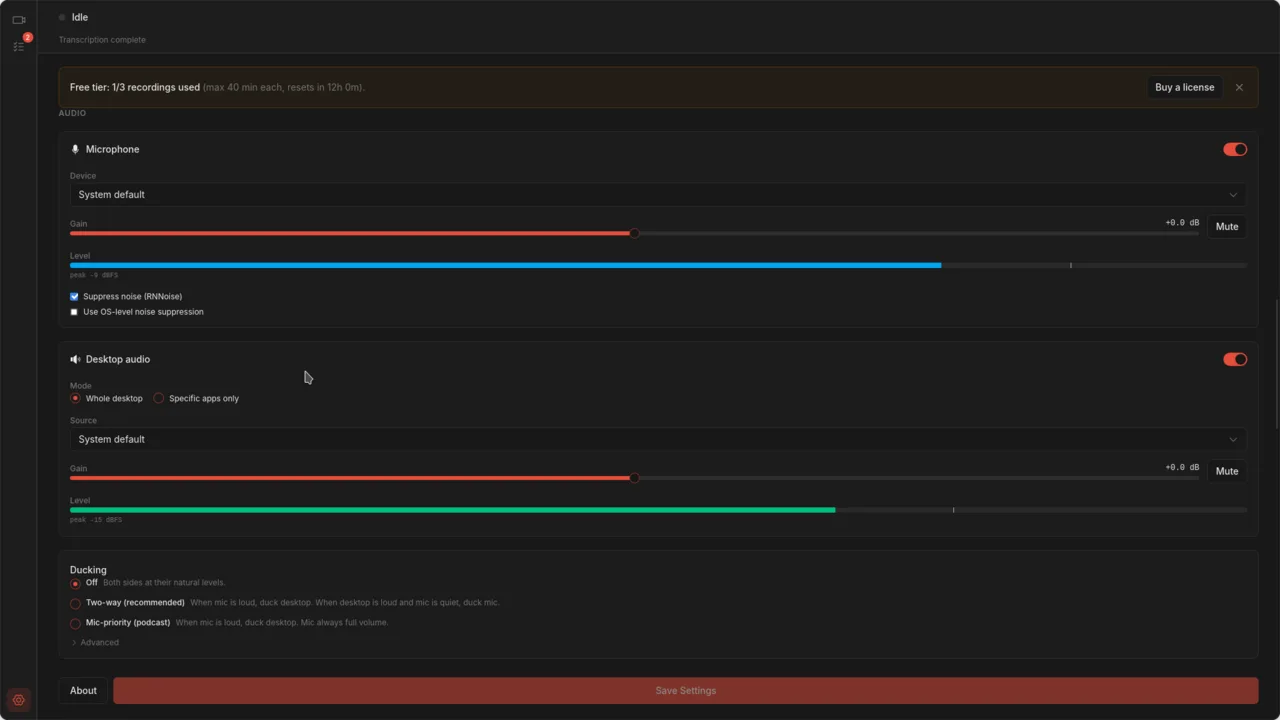Screen dimensions: 1280x720
Task: Click the page vertical scrollbar
Action: [x=1276, y=365]
